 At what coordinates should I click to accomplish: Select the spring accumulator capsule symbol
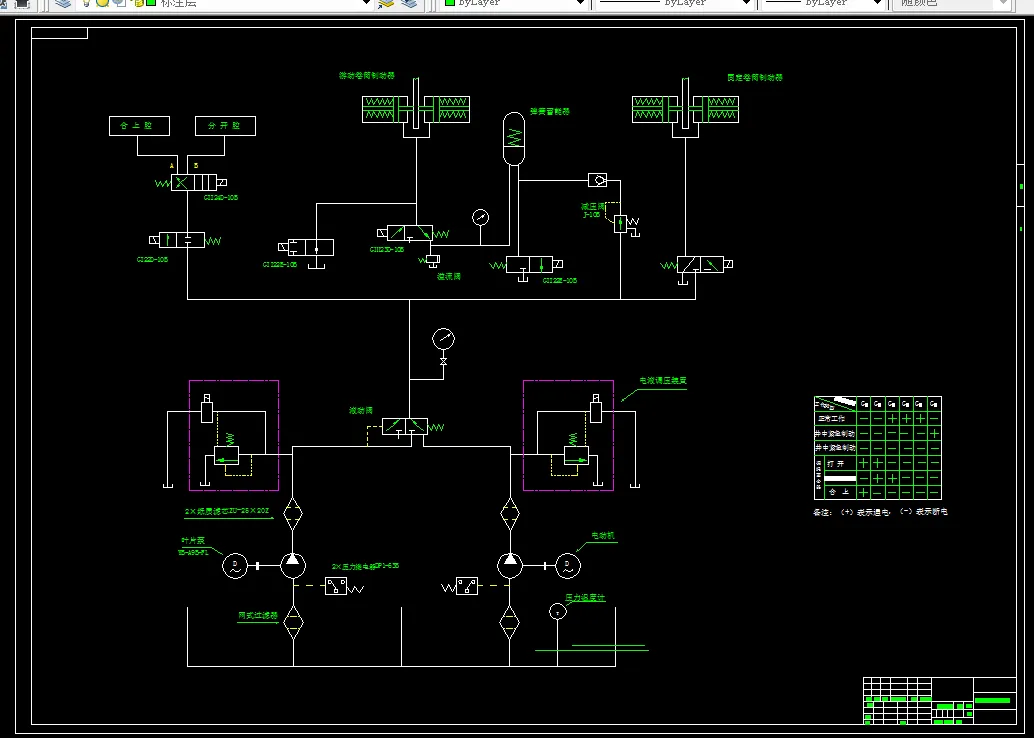(514, 138)
